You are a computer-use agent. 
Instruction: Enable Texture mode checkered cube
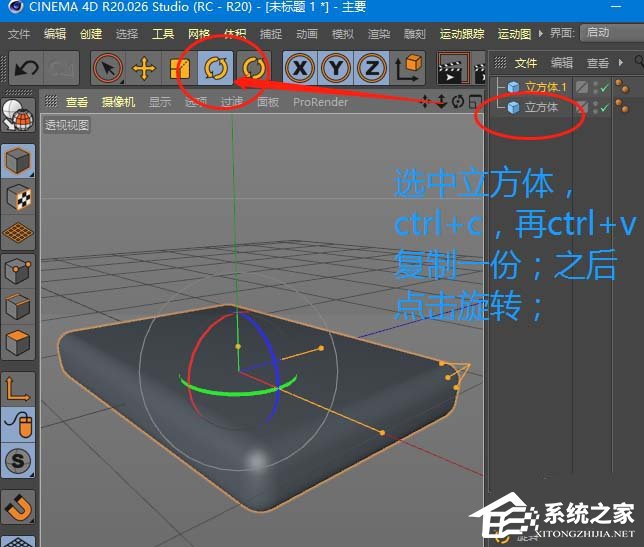coord(18,197)
